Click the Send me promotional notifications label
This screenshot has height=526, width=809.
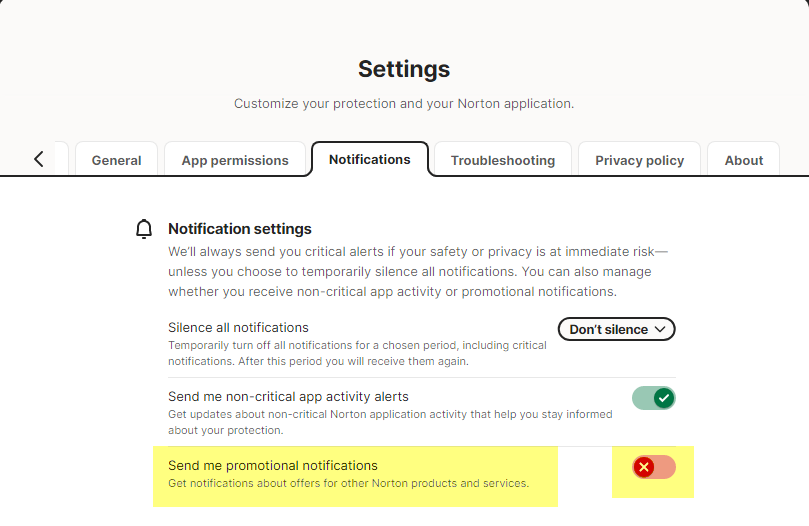pyautogui.click(x=273, y=465)
